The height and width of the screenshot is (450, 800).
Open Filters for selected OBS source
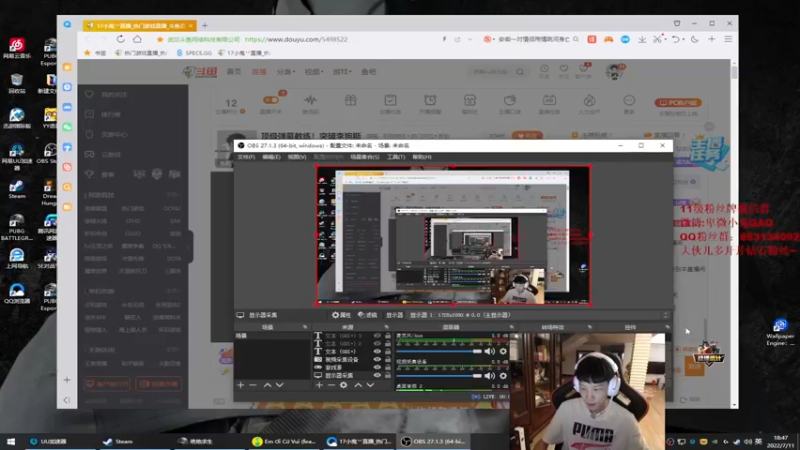[367, 315]
